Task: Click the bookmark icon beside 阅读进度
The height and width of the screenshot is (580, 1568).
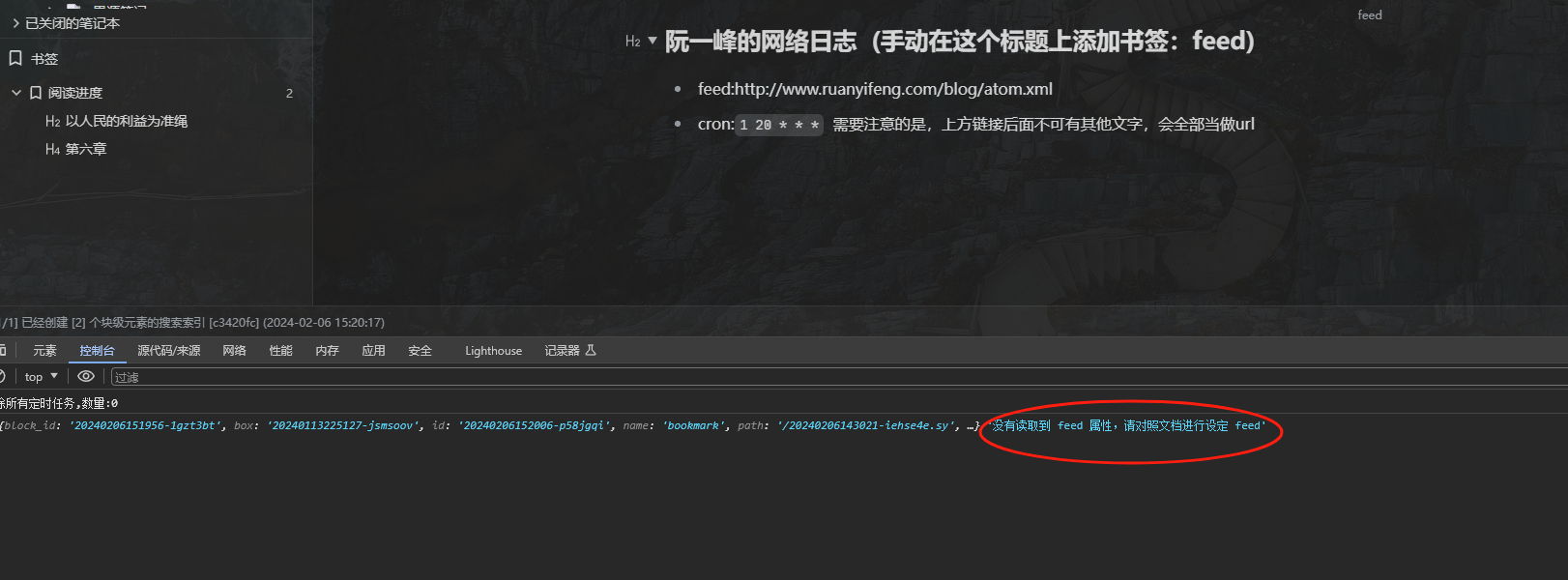Action: (x=36, y=93)
